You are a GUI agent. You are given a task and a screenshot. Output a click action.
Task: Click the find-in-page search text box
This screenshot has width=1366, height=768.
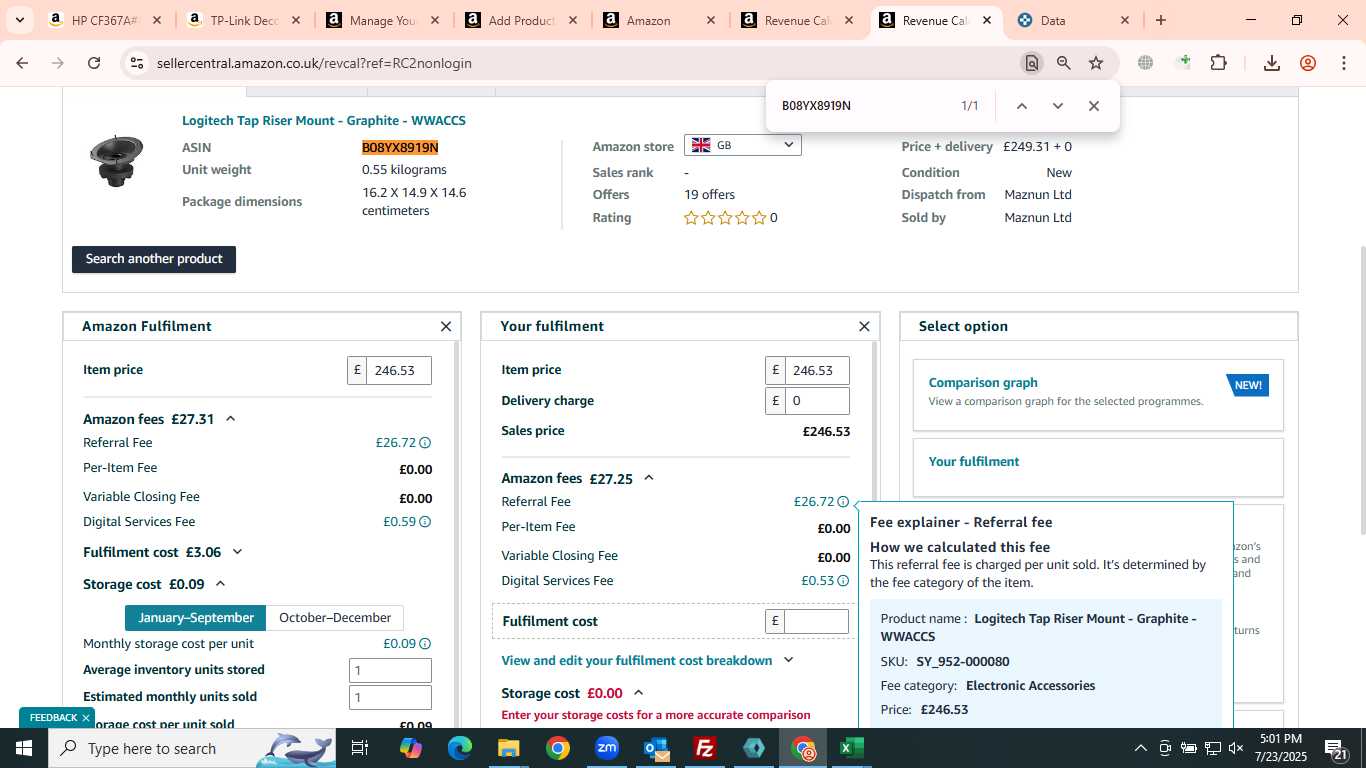[x=860, y=106]
